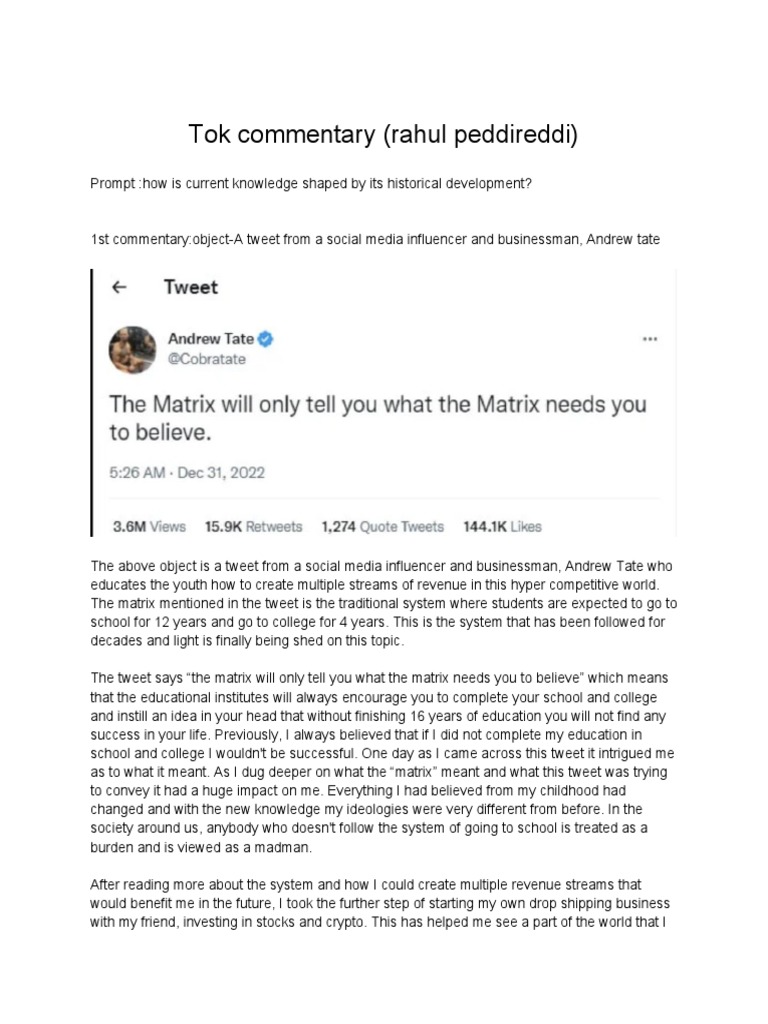The image size is (768, 1024).
Task: Click the dark vertical bar left of tweet
Action: click(92, 402)
